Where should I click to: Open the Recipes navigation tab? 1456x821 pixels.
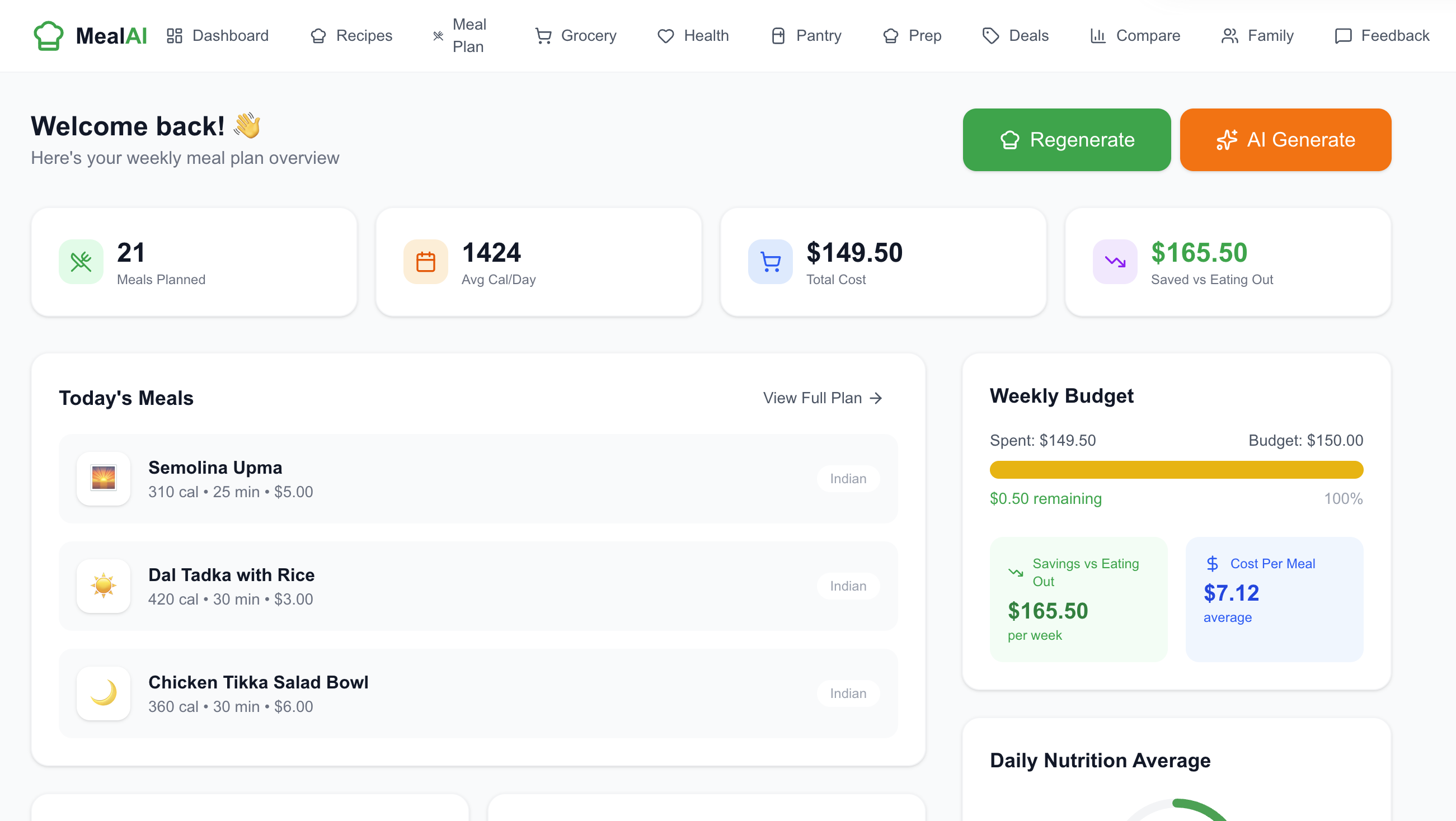point(351,36)
